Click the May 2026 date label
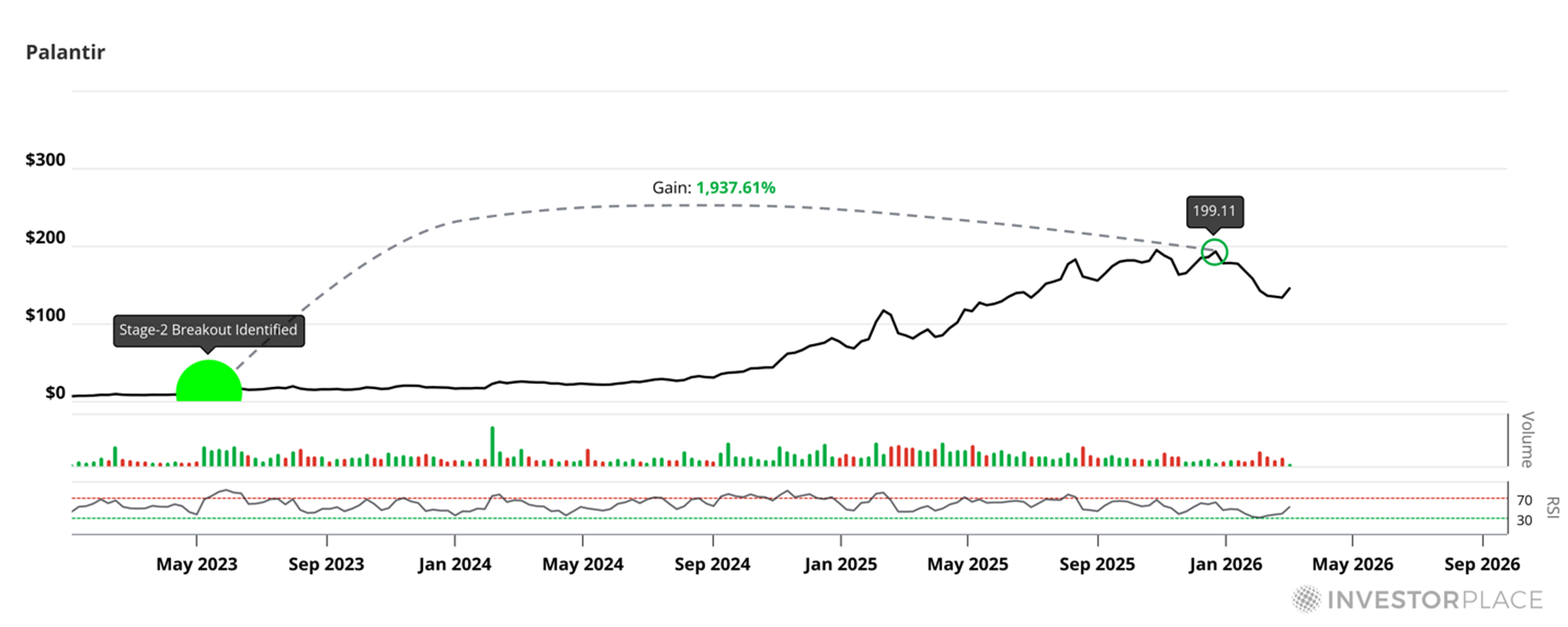Viewport: 1568px width, 627px height. tap(1353, 565)
